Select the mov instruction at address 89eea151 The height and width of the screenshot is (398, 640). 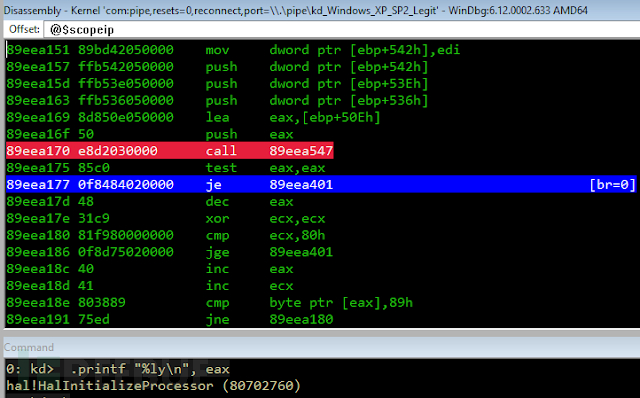[233, 50]
